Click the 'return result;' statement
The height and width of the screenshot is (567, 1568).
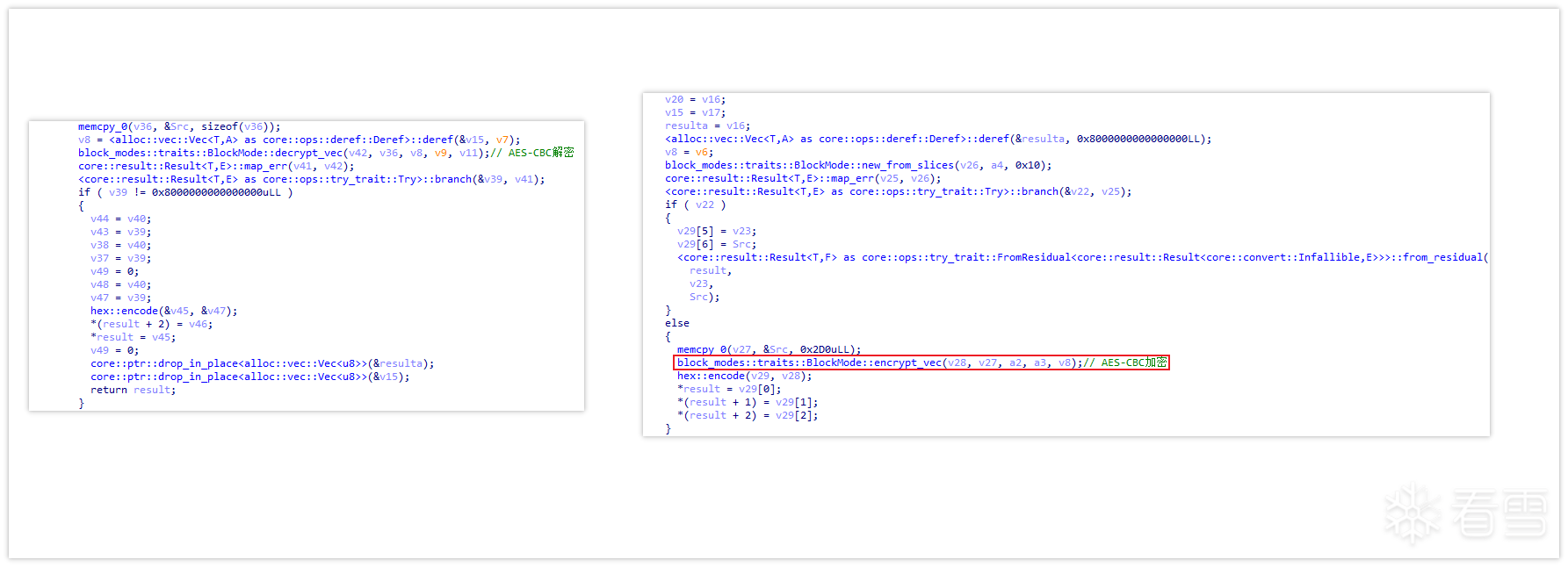pyautogui.click(x=133, y=390)
